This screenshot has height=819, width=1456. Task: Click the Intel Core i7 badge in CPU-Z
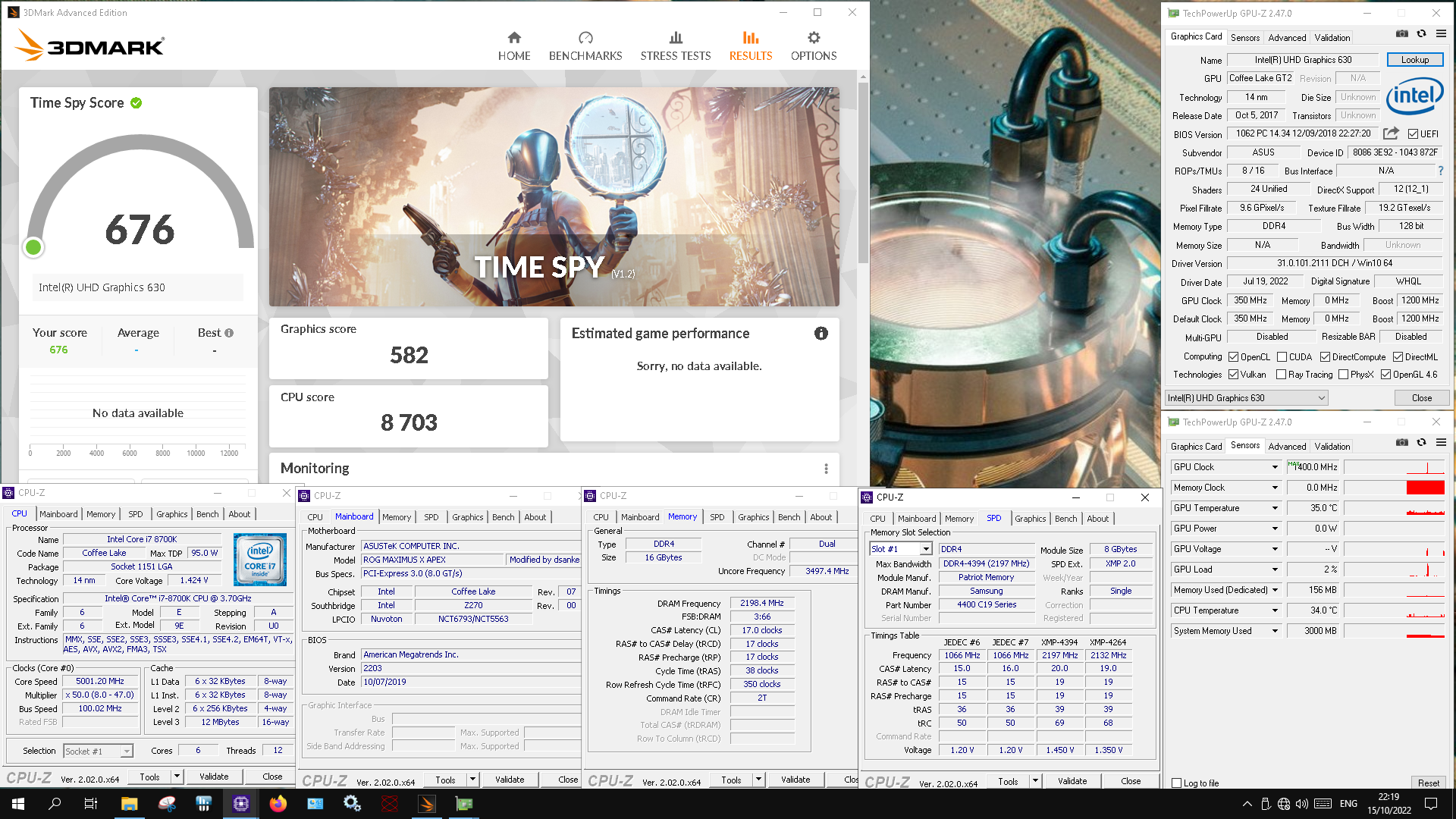(260, 560)
